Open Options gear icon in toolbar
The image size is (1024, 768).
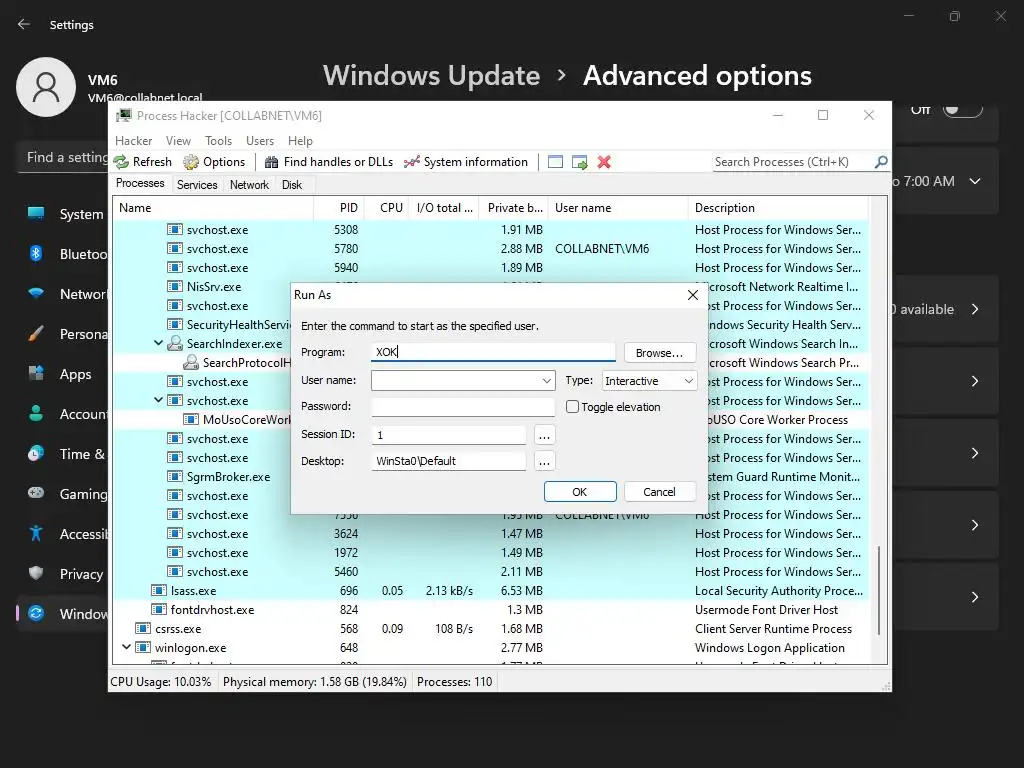pos(191,162)
